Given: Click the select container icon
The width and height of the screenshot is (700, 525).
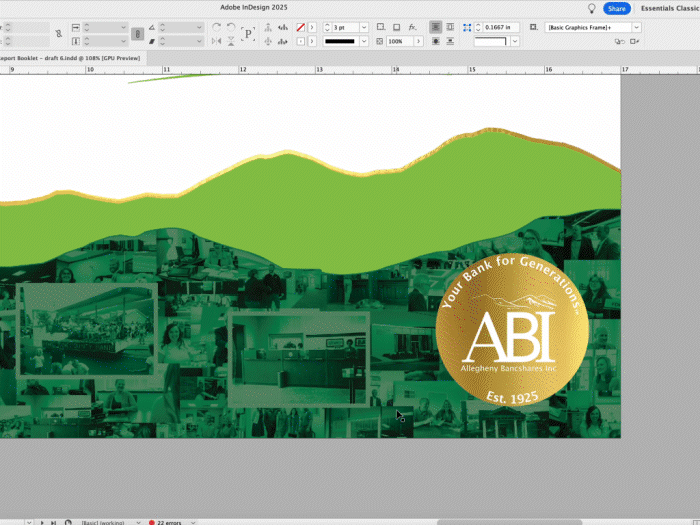Looking at the screenshot, I should 268,27.
